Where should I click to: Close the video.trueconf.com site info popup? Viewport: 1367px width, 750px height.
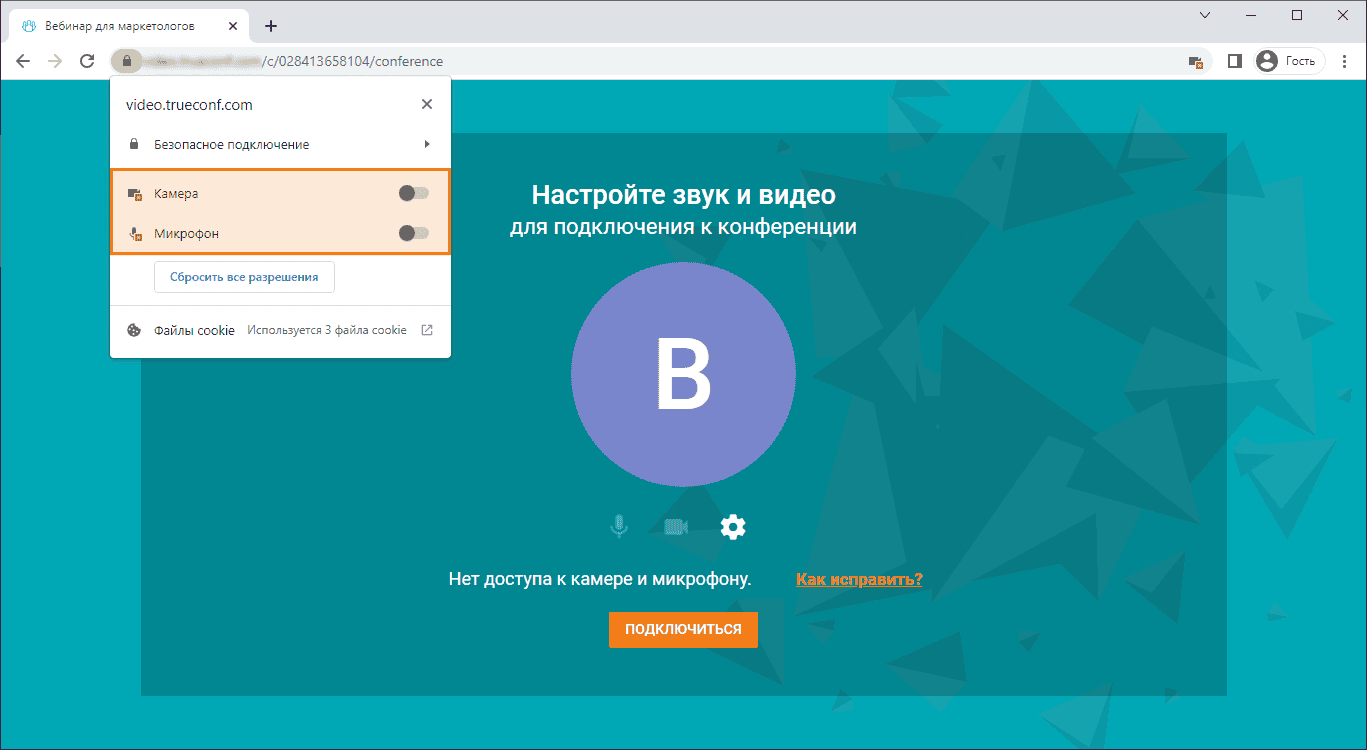[x=427, y=104]
